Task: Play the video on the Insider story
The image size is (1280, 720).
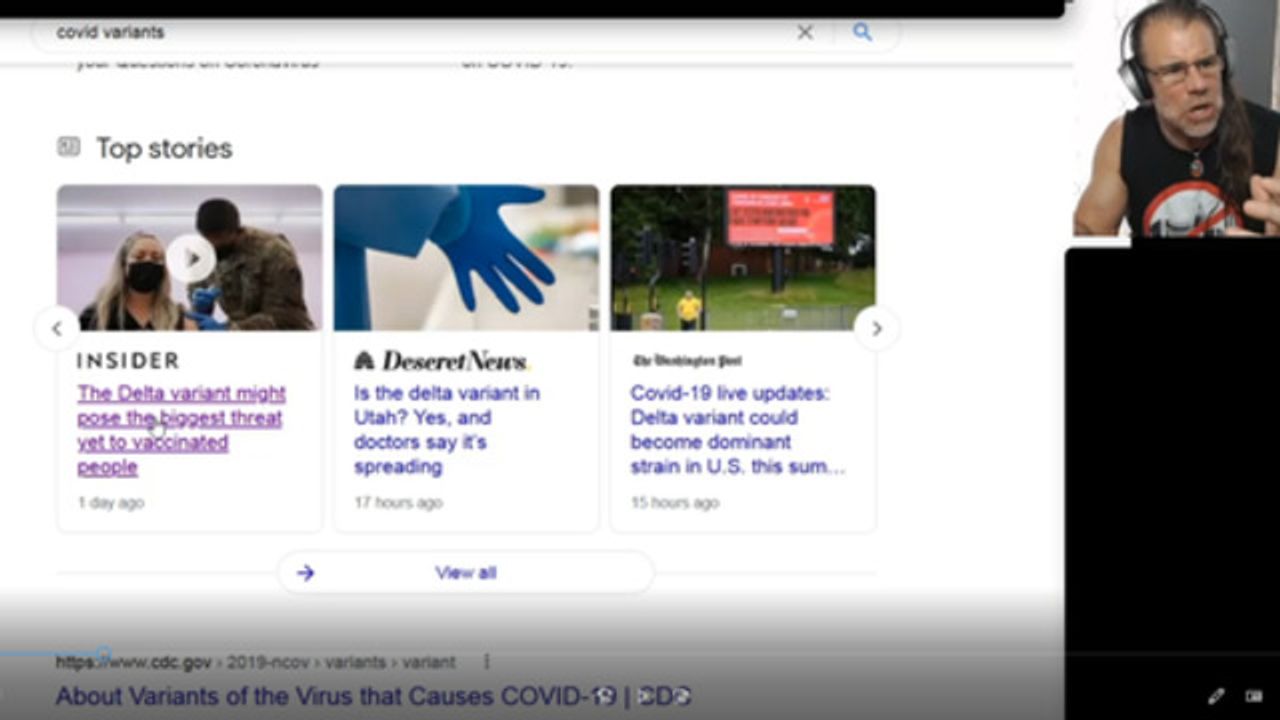Action: click(190, 259)
